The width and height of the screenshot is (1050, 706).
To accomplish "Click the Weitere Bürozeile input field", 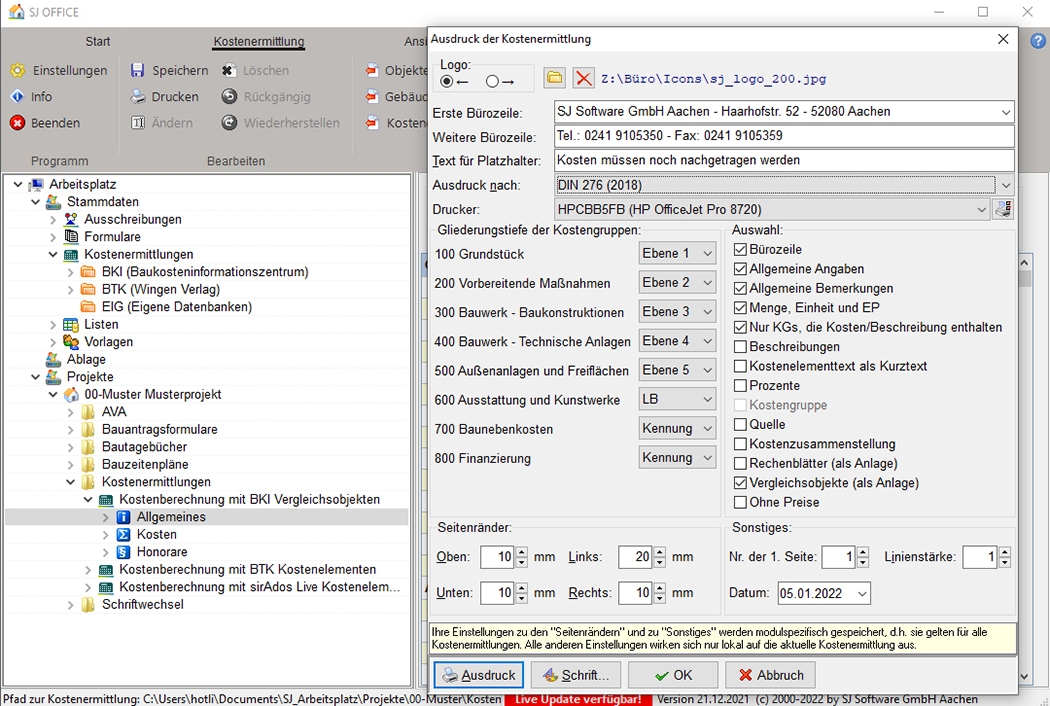I will 784,136.
